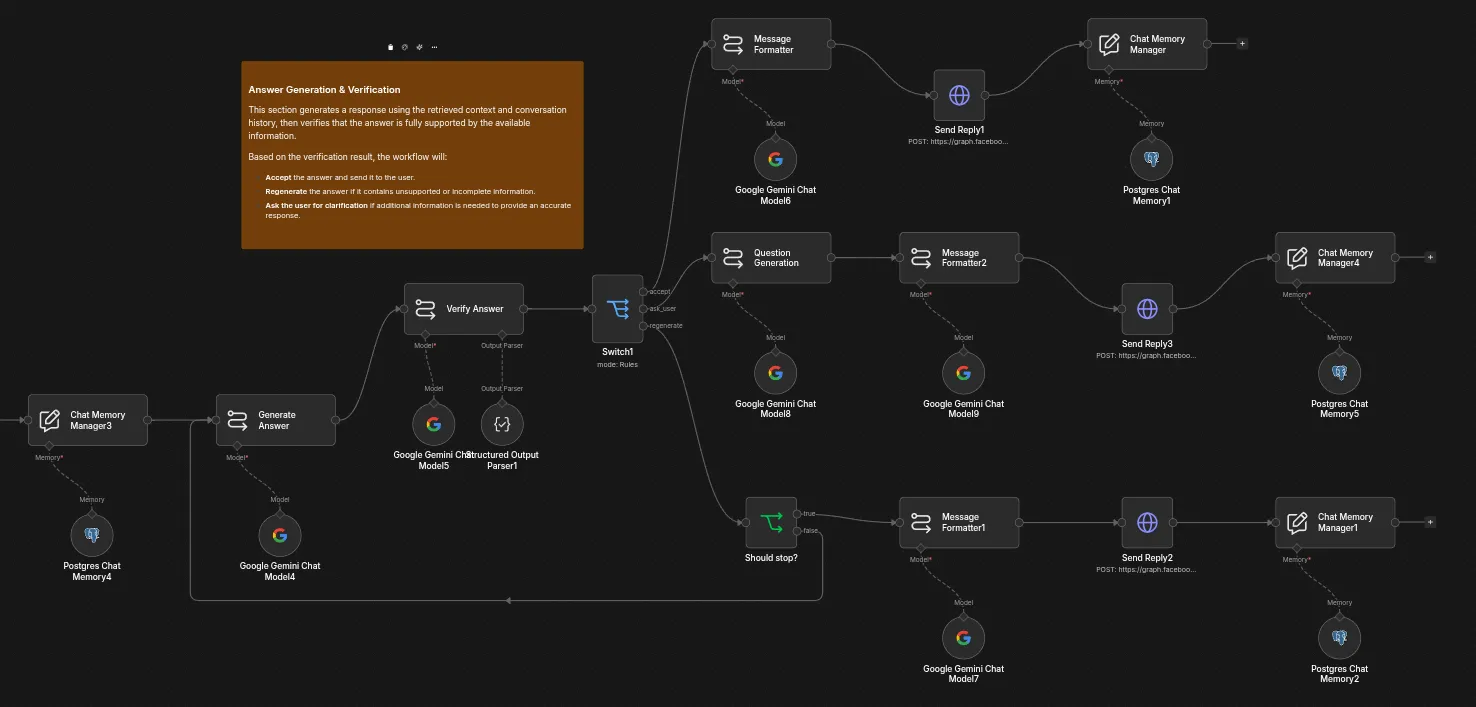
Task: Add node after Chat Memory Manager
Action: coord(1242,44)
